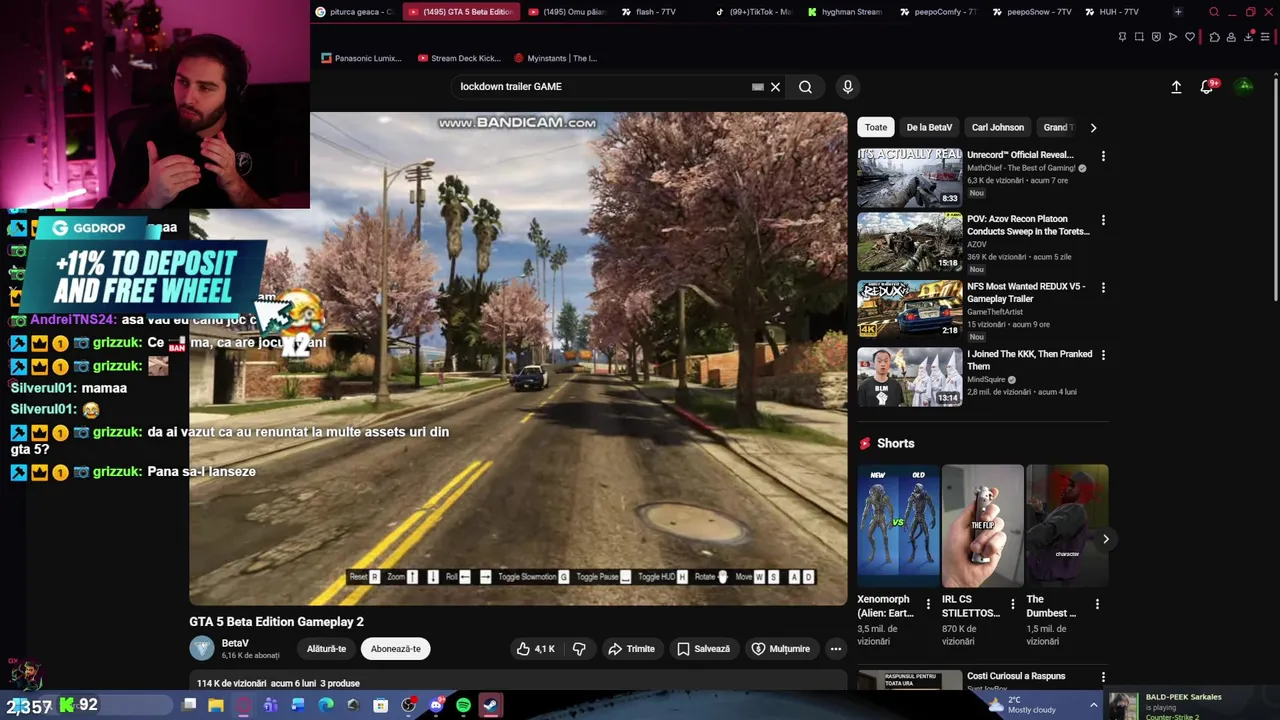
Task: Share the video with the Trimite button
Action: 631,649
